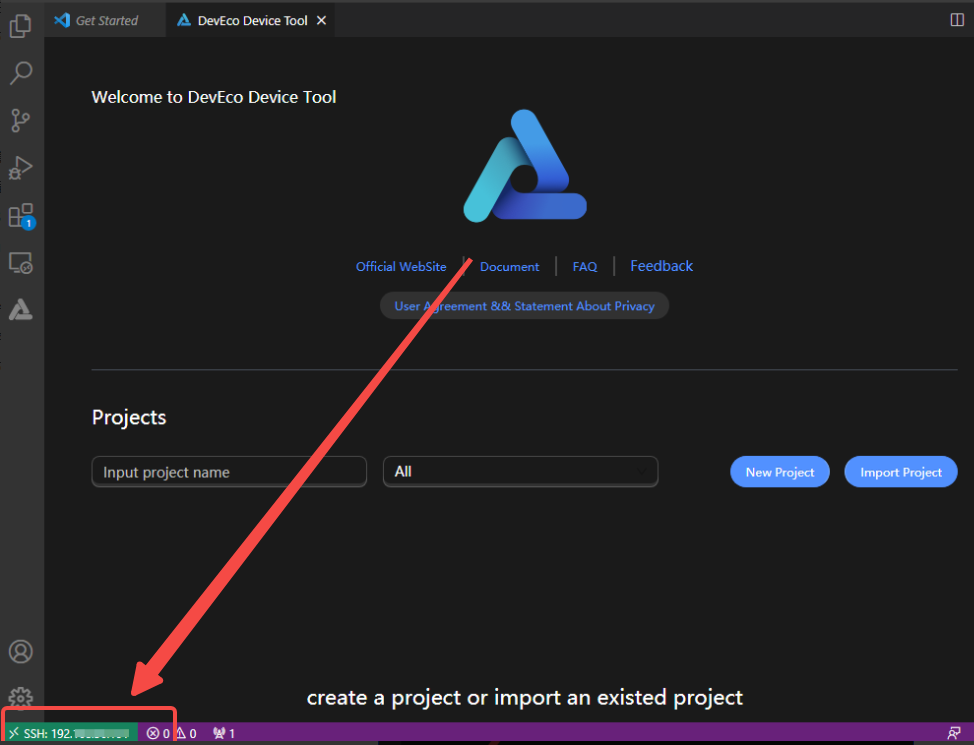Screen dimensions: 974x745
Task: Close the DevEco Device Tool tab
Action: 321,20
